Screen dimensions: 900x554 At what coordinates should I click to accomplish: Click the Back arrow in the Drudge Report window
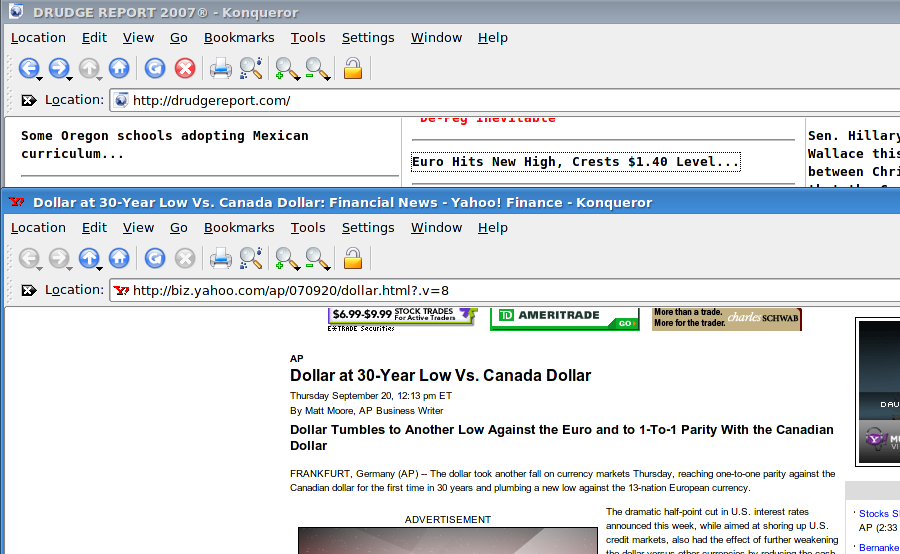coord(28,68)
